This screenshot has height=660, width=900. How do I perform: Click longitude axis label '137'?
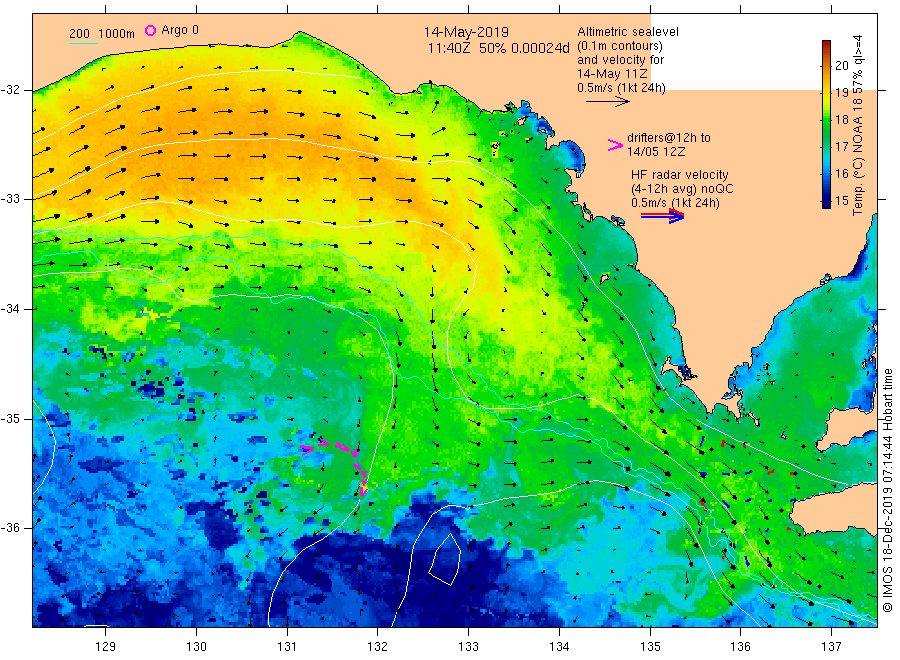pyautogui.click(x=831, y=647)
